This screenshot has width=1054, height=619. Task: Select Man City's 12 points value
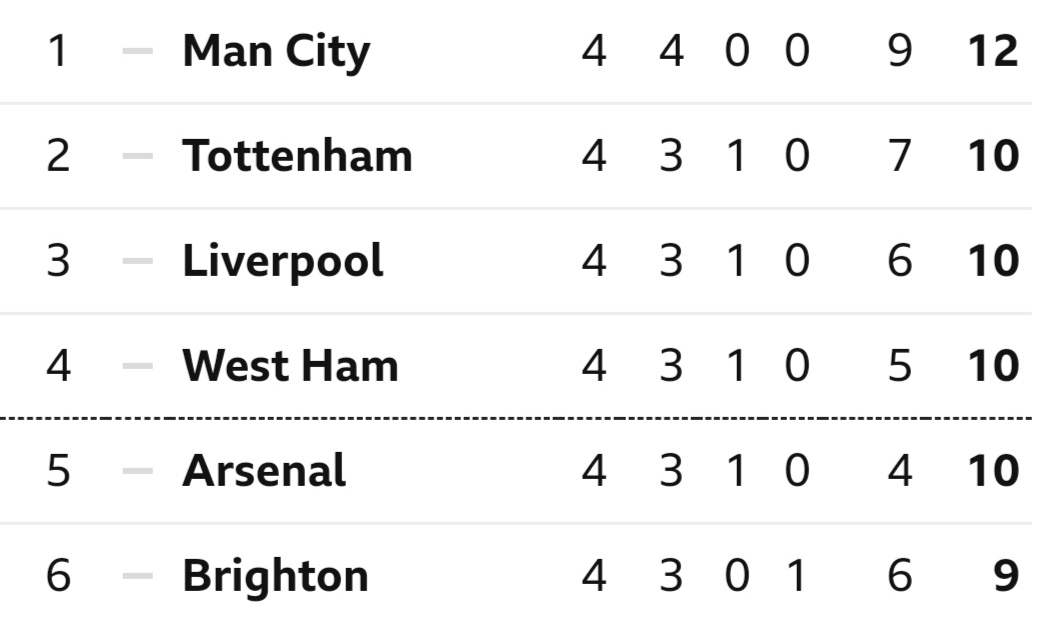click(x=993, y=51)
